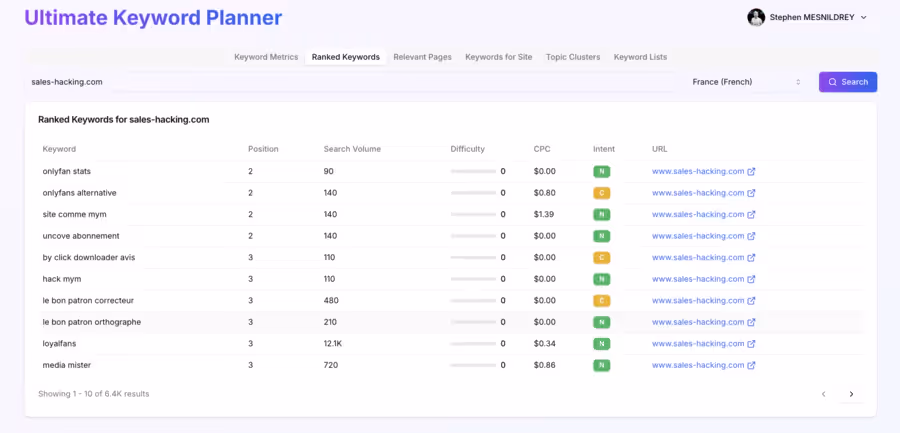The image size is (900, 433).
Task: Go to previous results page arrow
Action: 824,394
